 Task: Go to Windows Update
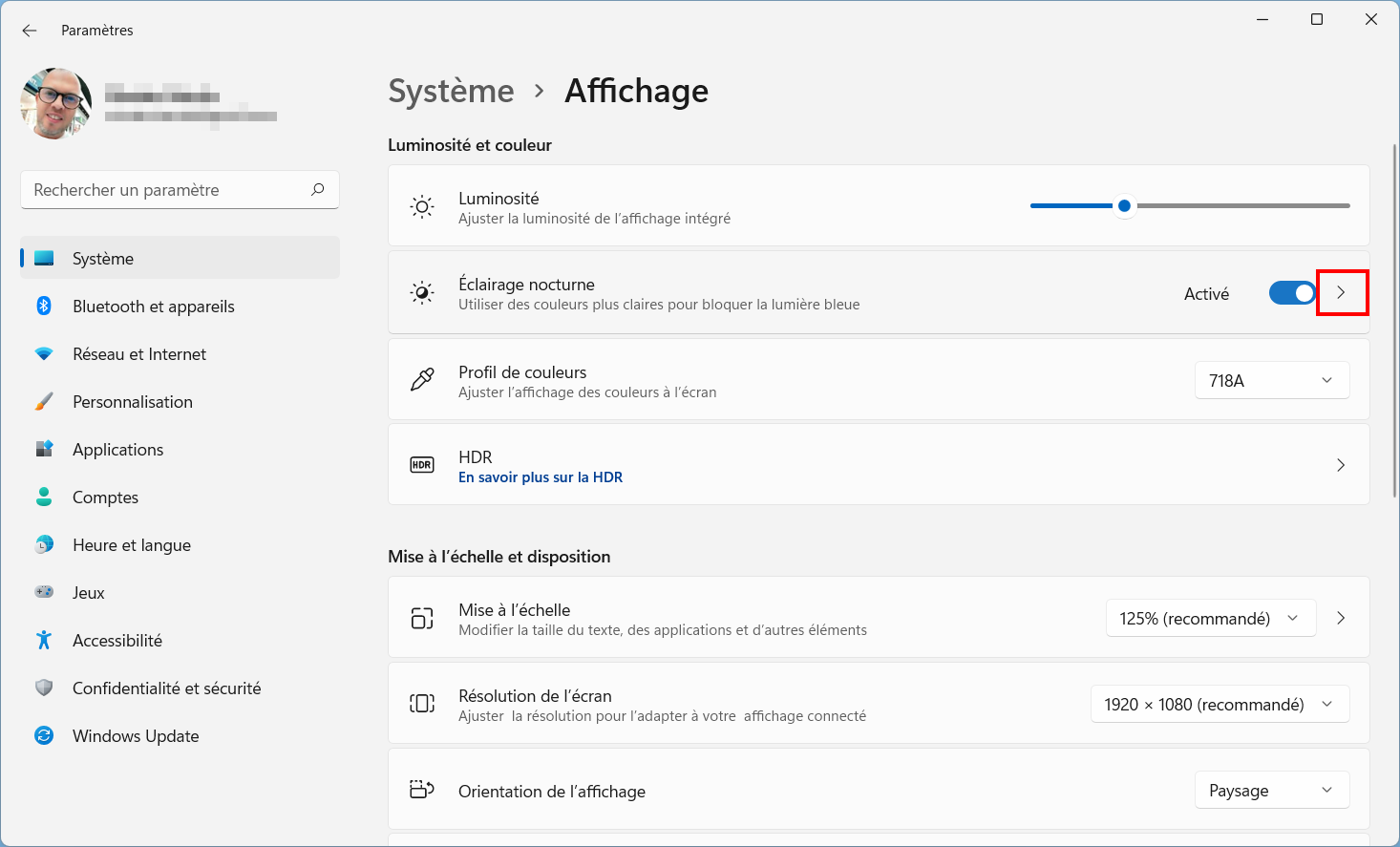(x=180, y=735)
